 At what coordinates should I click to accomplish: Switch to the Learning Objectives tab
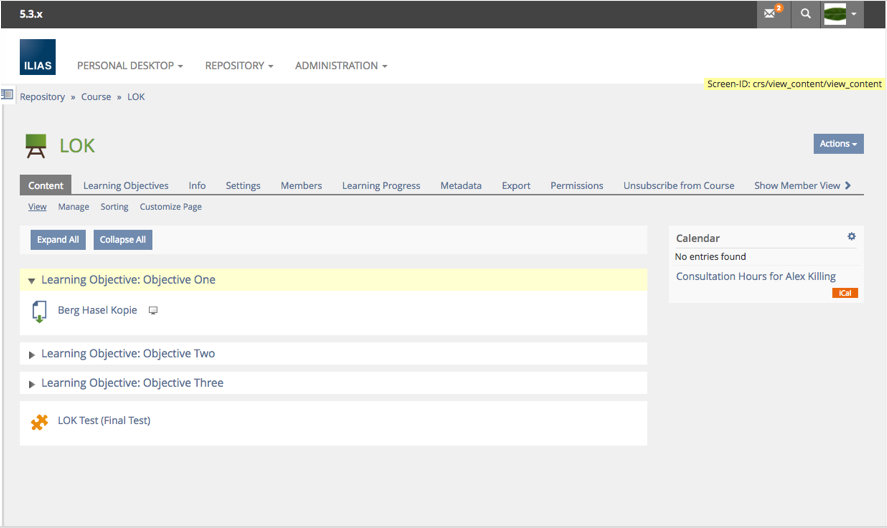(x=126, y=186)
